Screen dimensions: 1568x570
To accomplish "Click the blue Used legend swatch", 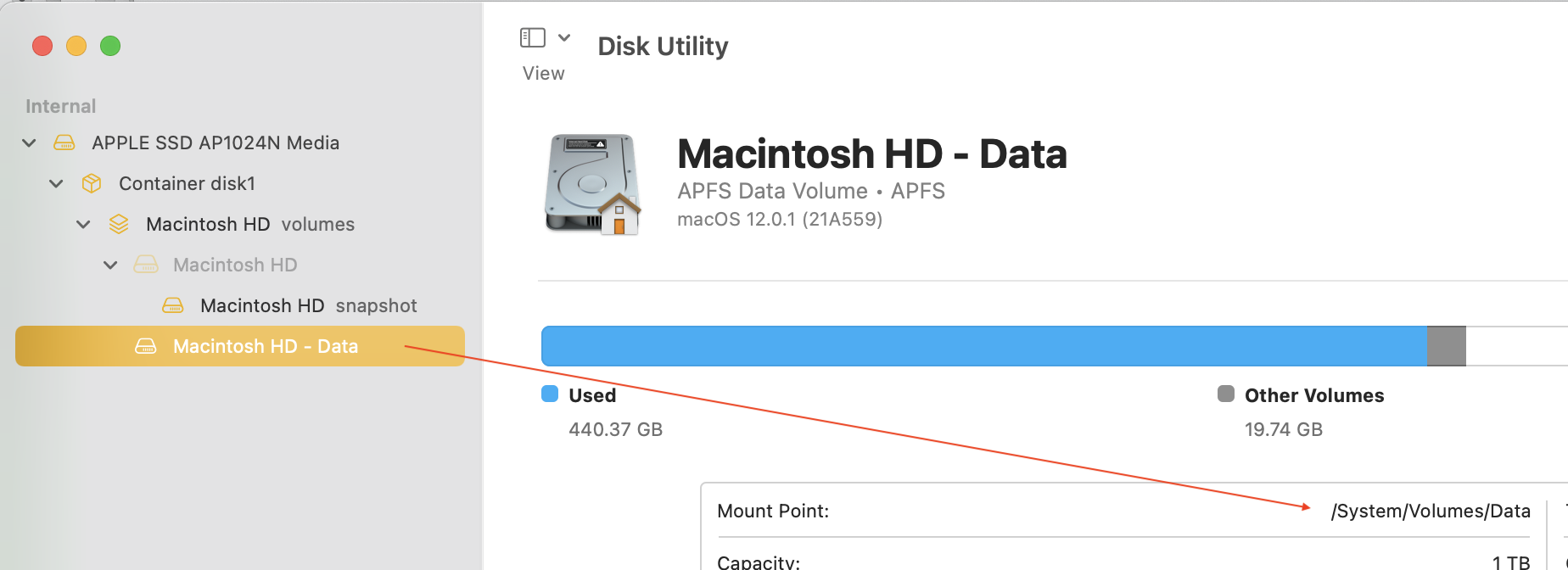I will (x=550, y=394).
